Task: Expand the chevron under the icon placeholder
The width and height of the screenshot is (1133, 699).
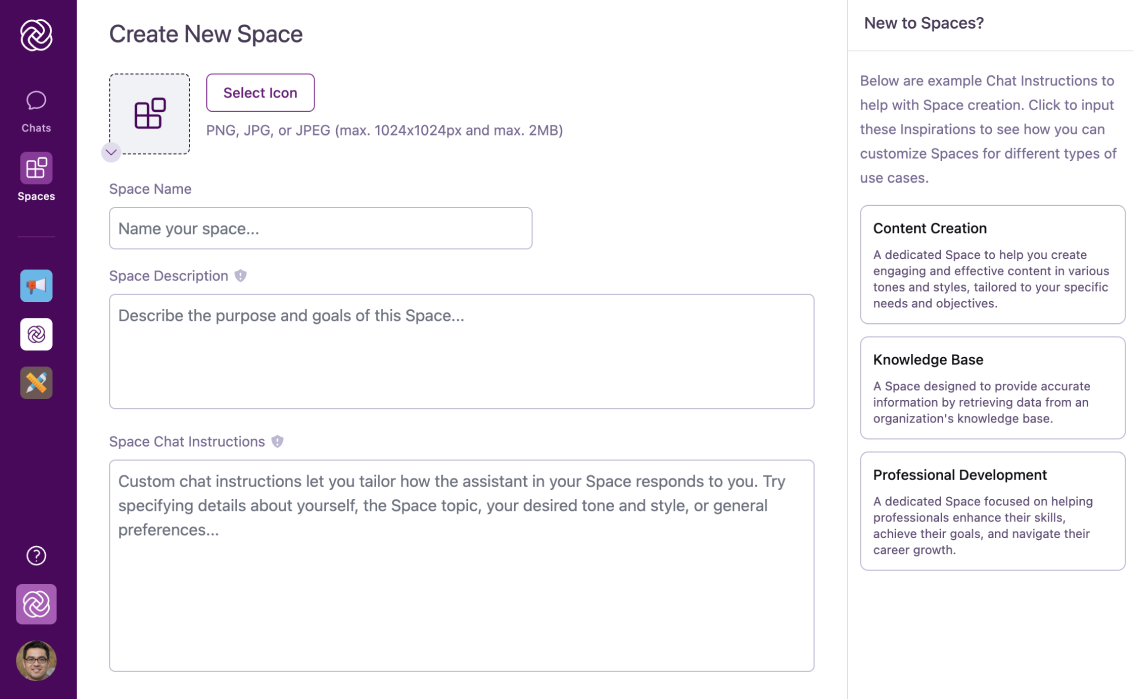Action: click(111, 153)
